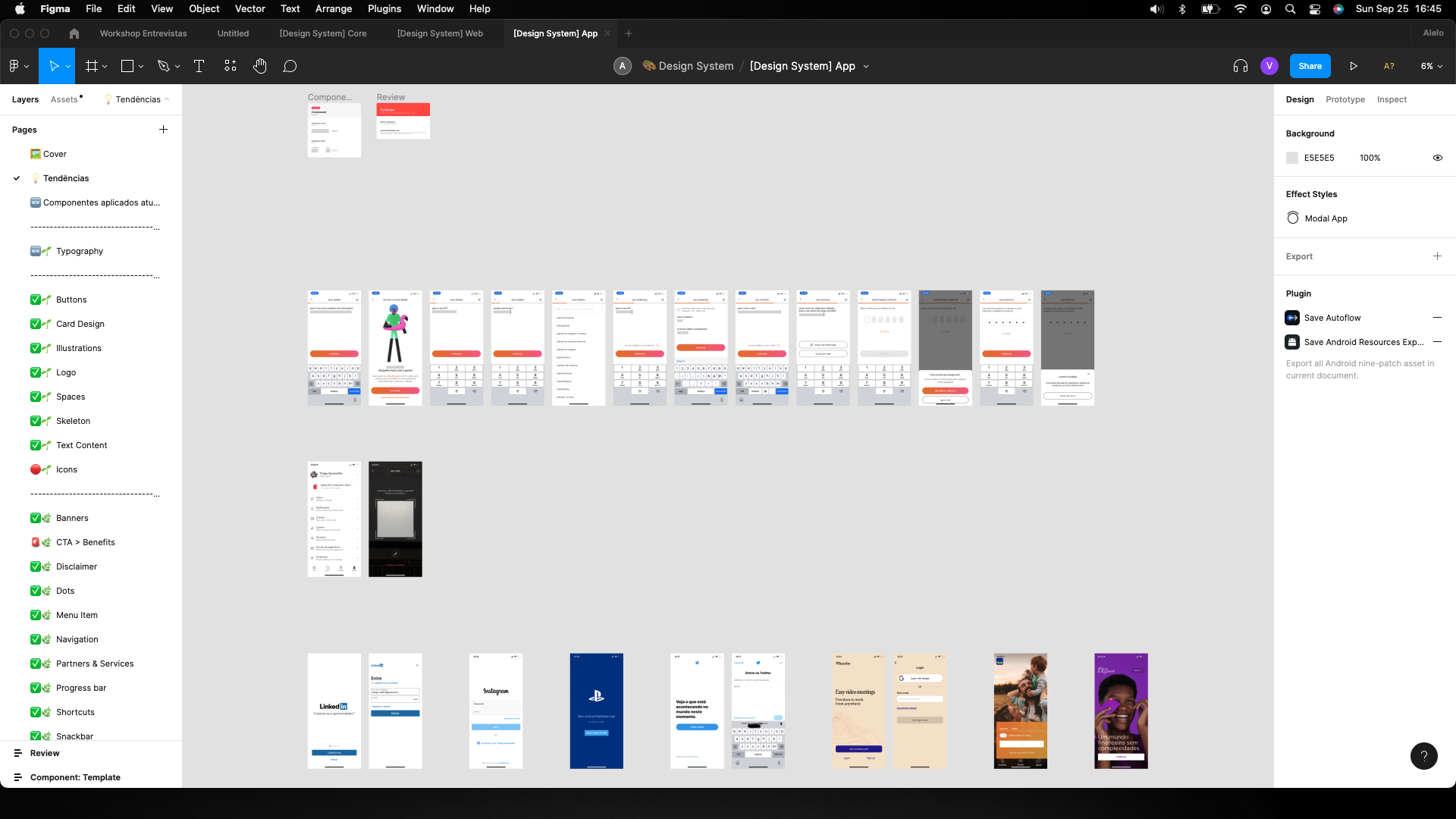Click the help question mark button
This screenshot has height=819, width=1456.
1423,755
